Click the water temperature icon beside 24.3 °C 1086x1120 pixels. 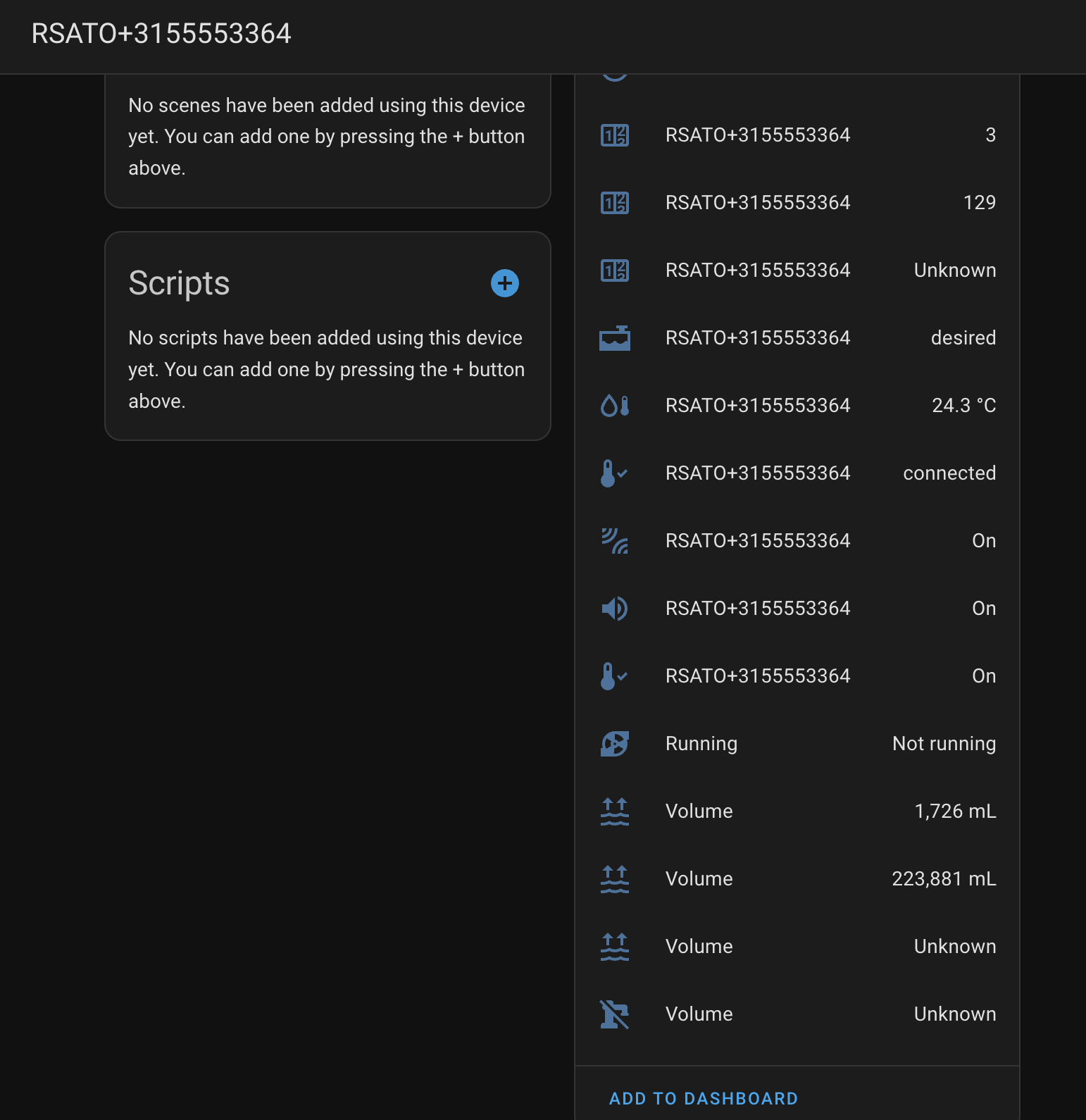[614, 406]
